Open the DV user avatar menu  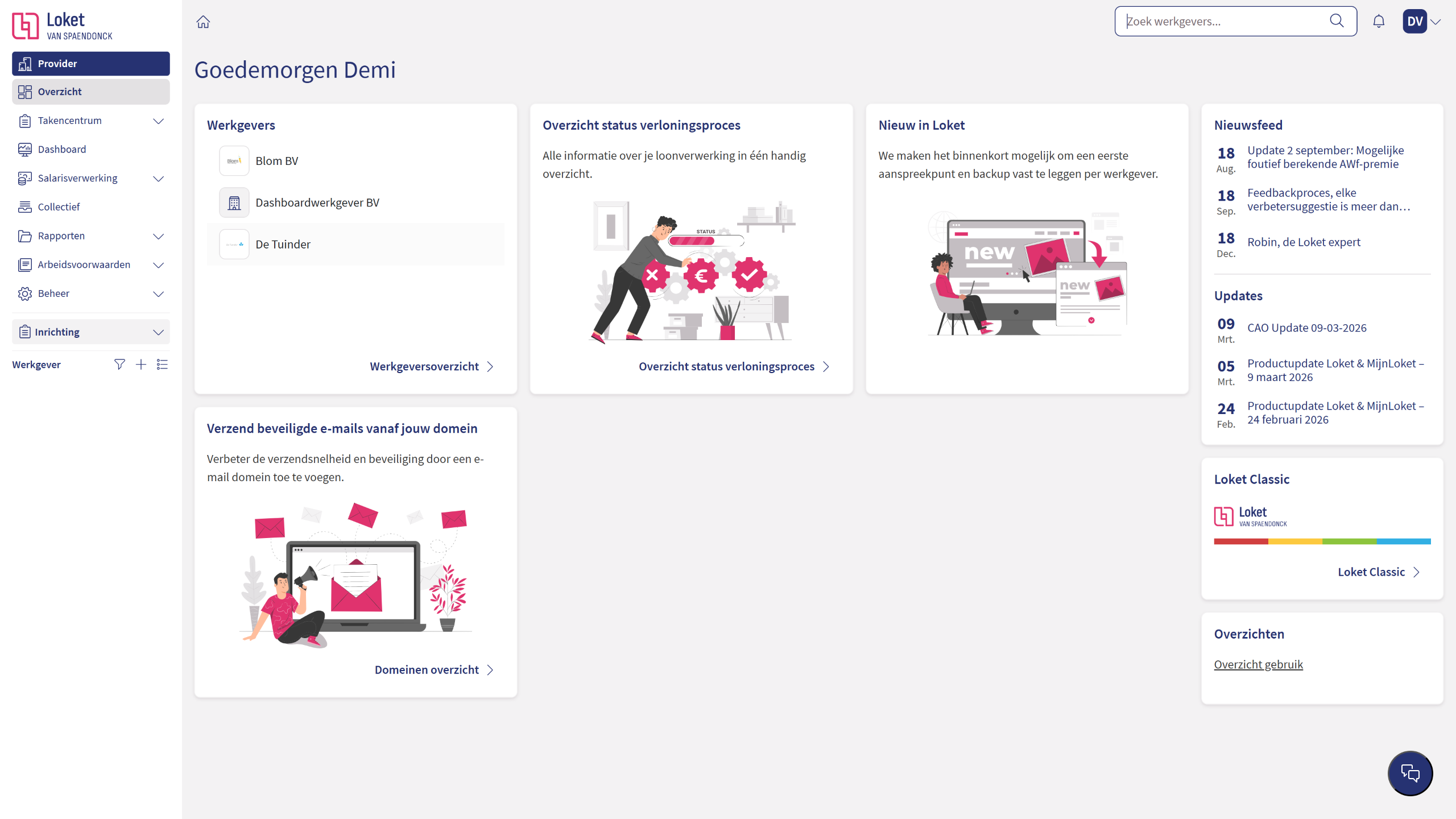pos(1415,22)
